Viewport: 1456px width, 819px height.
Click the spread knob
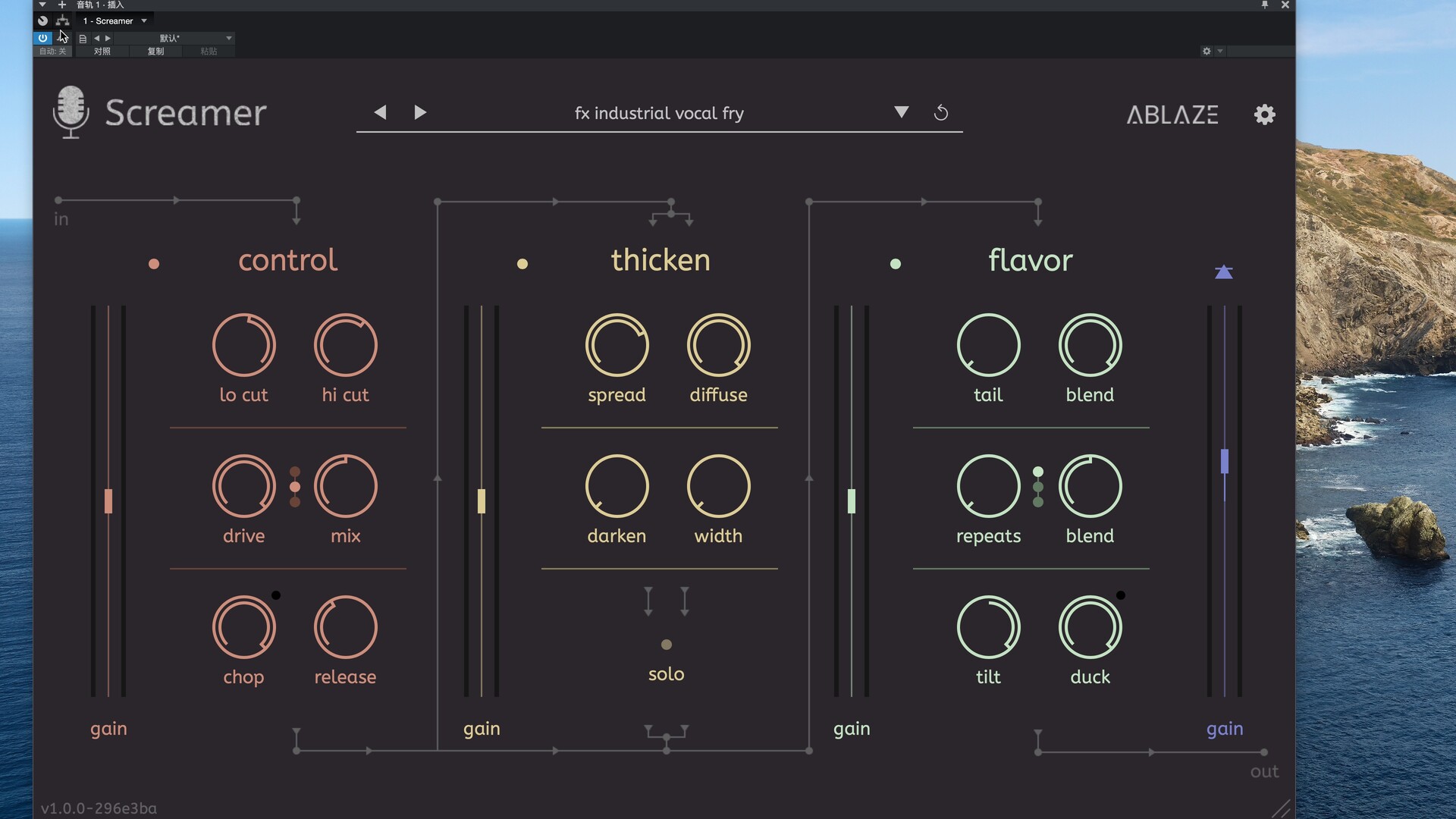pyautogui.click(x=617, y=345)
